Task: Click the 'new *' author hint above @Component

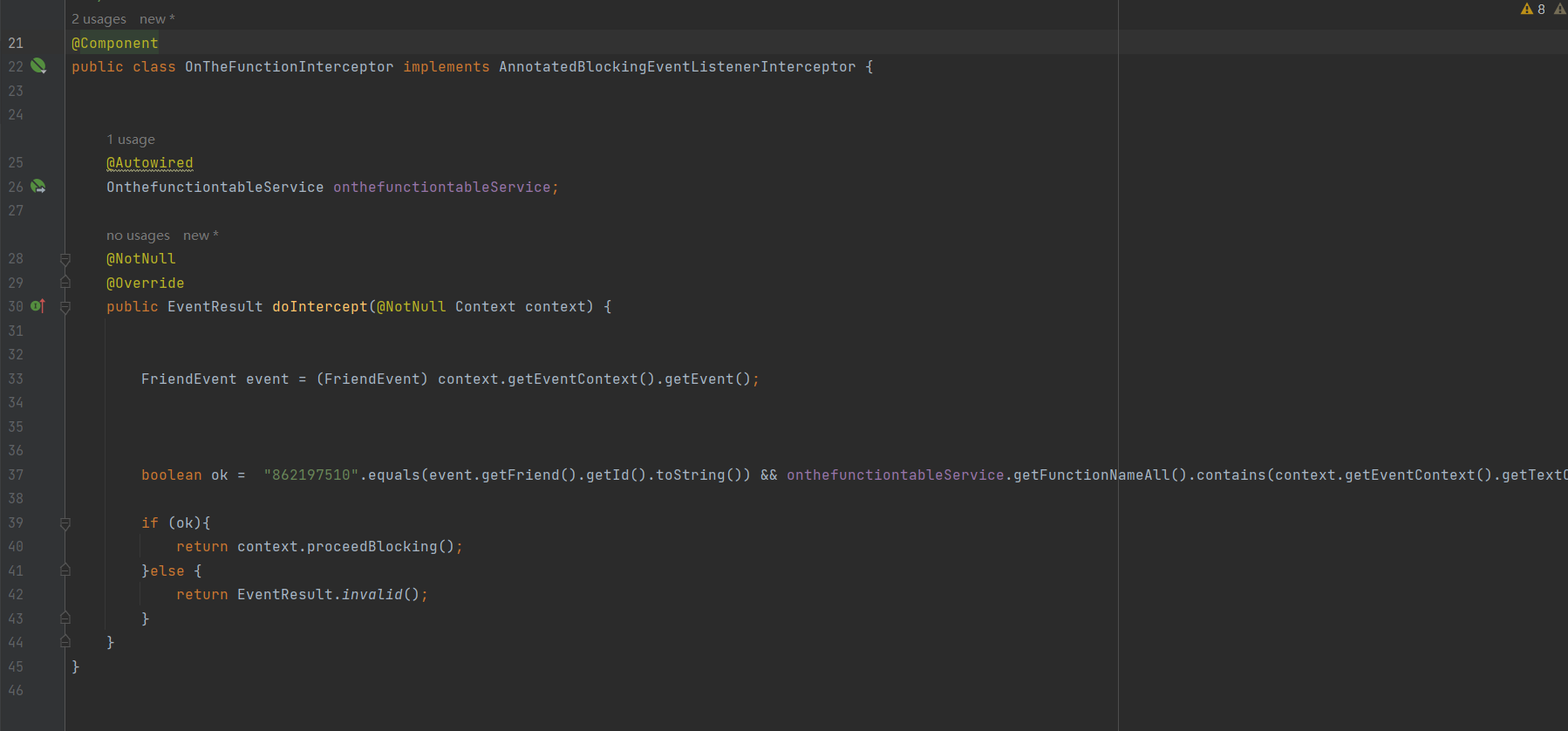Action: 157,18
